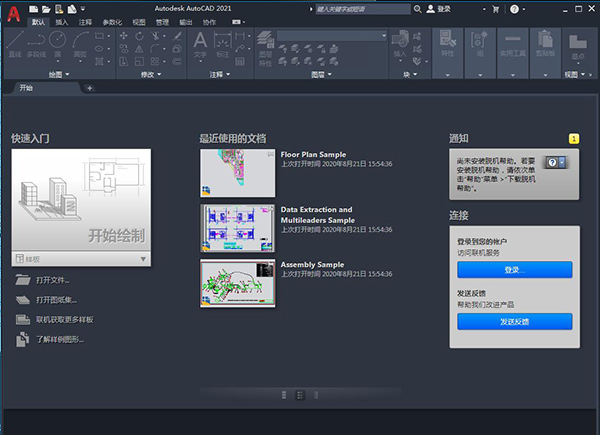Open the layer name combo box
The image size is (600, 435).
pyautogui.click(x=332, y=36)
